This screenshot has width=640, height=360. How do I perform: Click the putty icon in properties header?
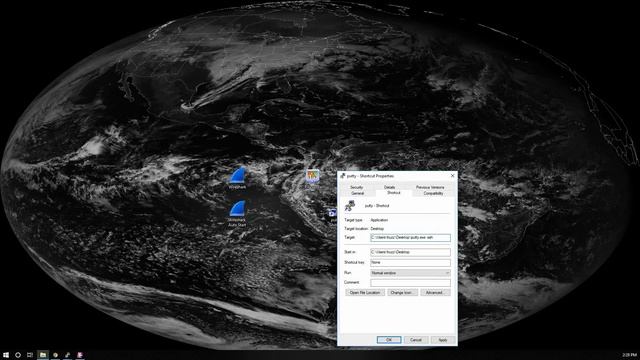[350, 206]
